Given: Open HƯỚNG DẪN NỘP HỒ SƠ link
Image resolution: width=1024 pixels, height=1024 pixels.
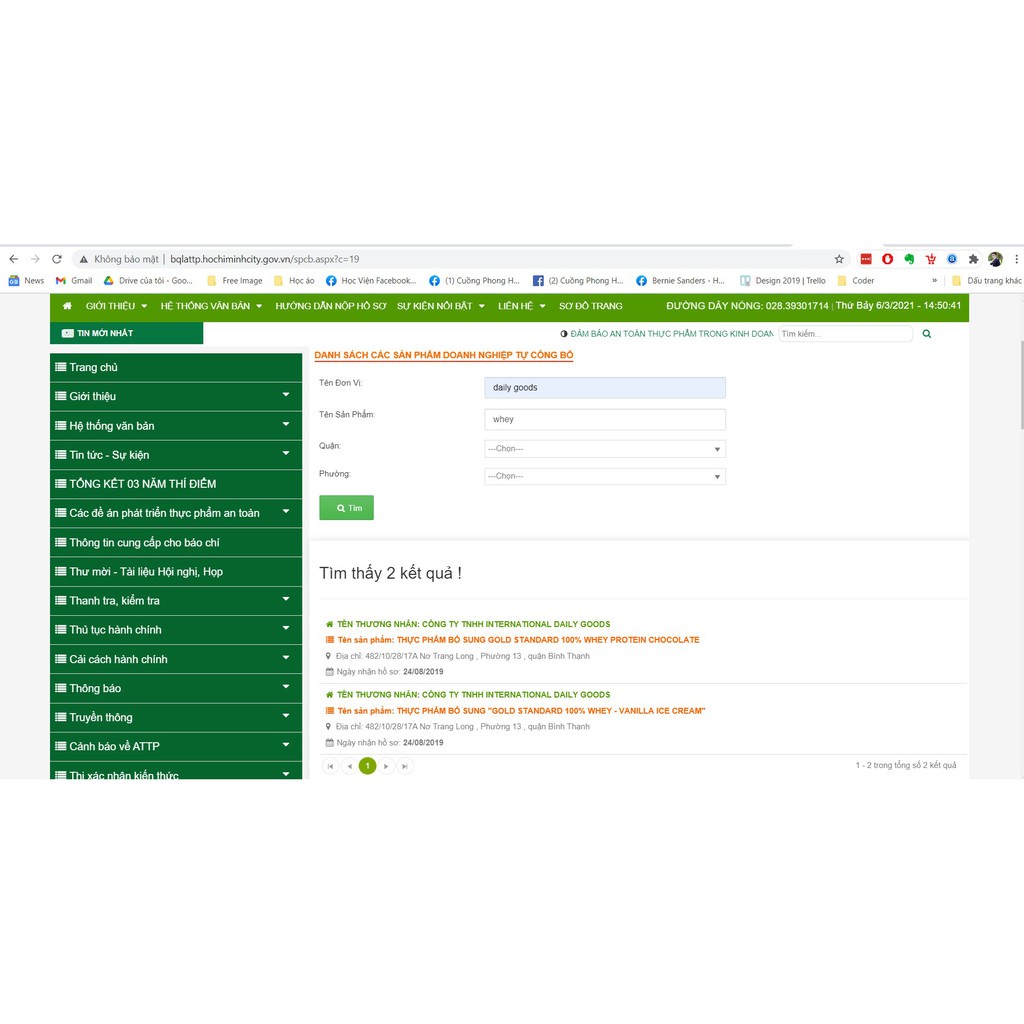Looking at the screenshot, I should pos(330,306).
